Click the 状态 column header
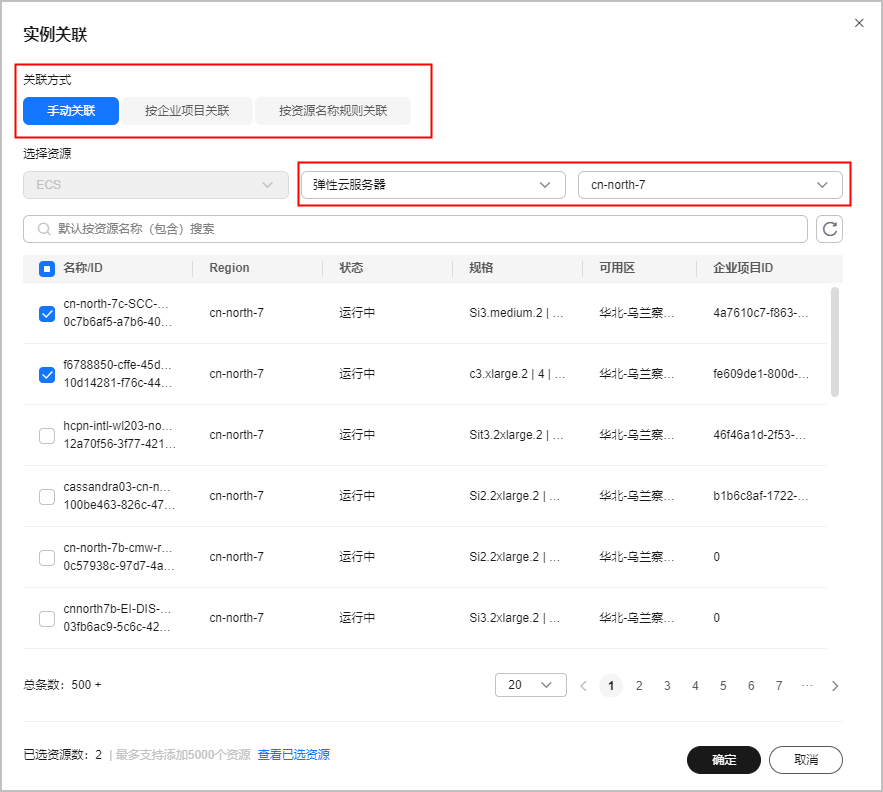Viewport: 883px width, 792px height. click(x=351, y=268)
